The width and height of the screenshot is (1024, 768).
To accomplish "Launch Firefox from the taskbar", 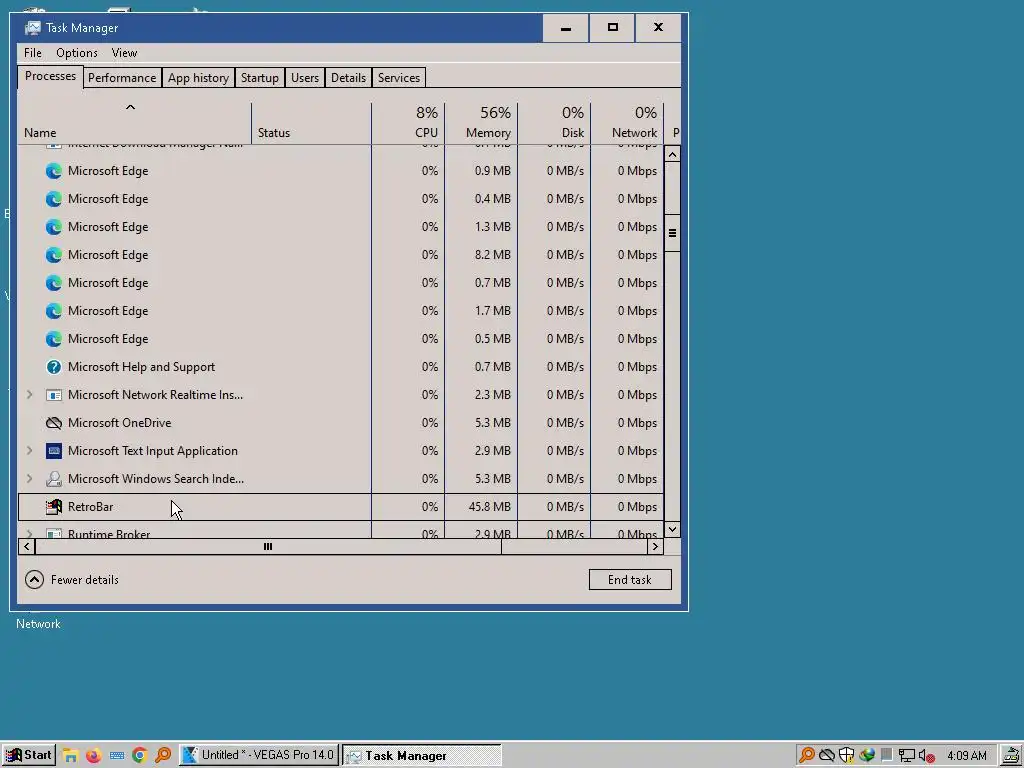I will (93, 756).
